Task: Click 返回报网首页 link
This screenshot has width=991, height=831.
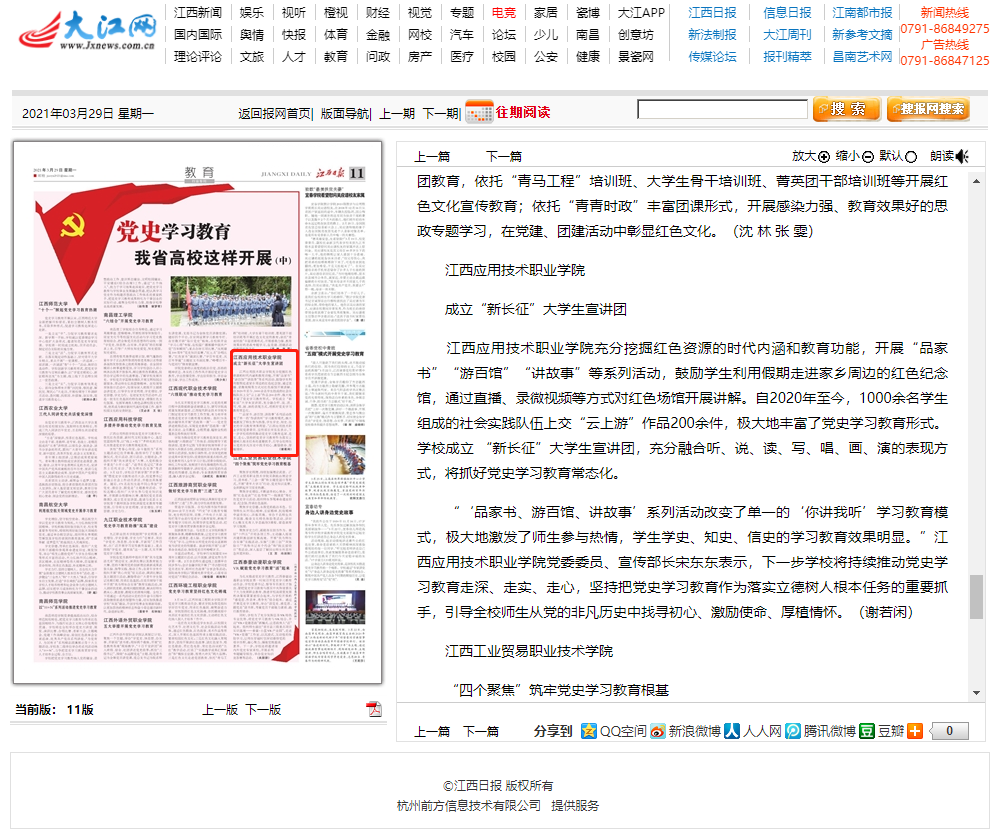Action: tap(274, 114)
